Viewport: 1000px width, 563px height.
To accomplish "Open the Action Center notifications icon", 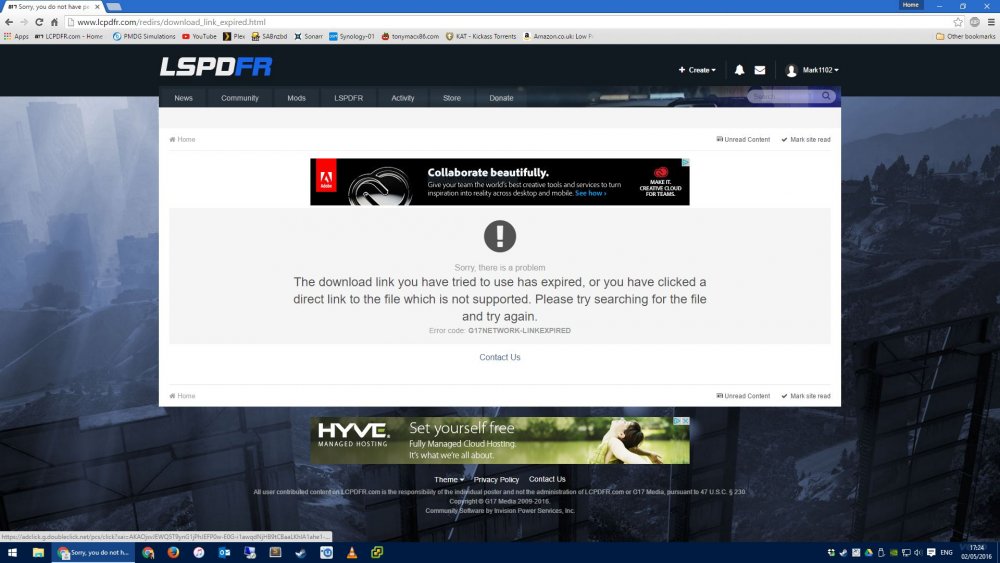I will pyautogui.click(x=931, y=552).
